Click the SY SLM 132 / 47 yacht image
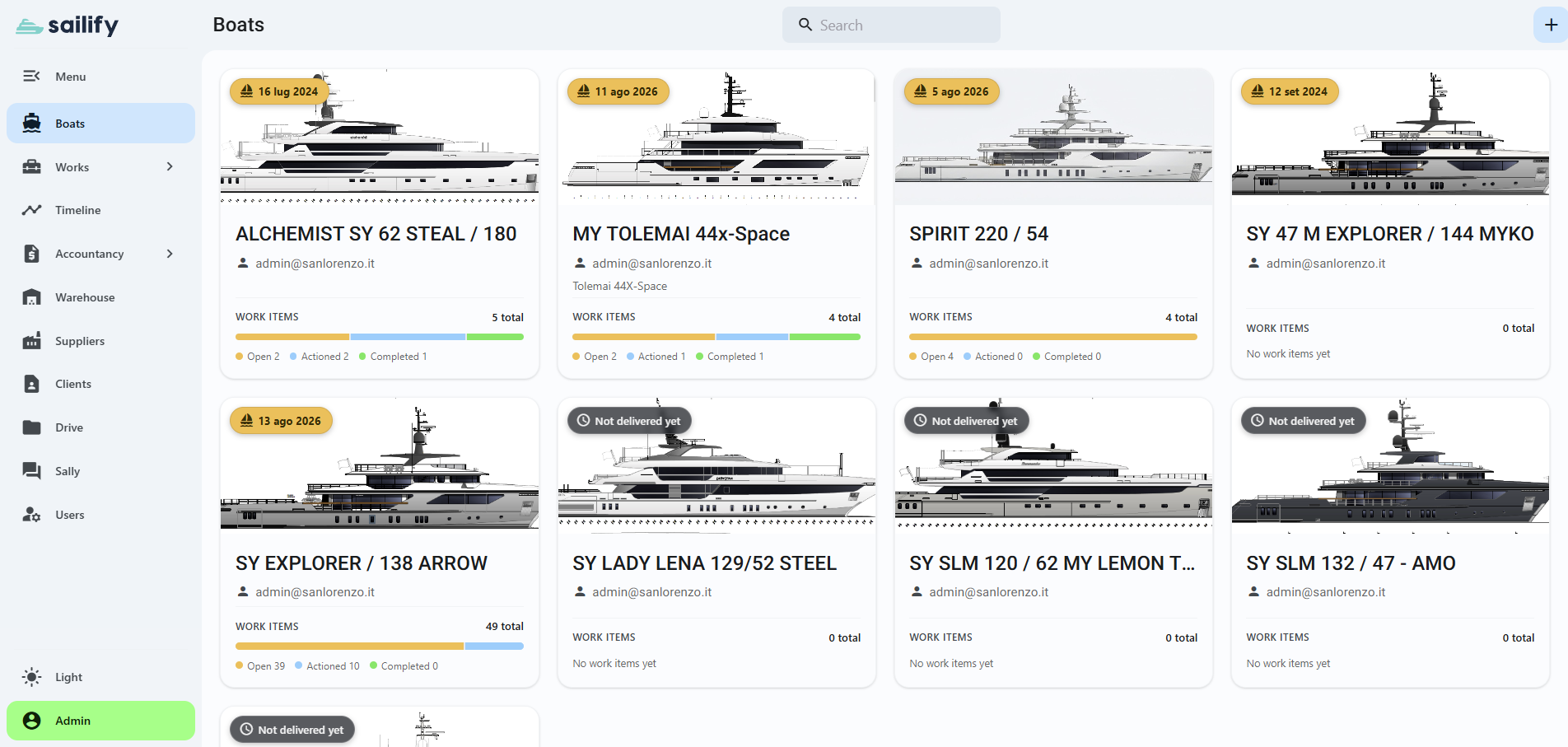This screenshot has width=1568, height=747. pos(1390,466)
